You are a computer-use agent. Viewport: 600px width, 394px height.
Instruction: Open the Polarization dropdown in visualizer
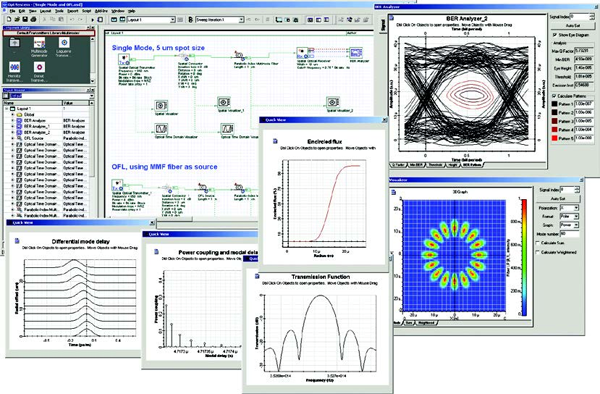[x=569, y=208]
